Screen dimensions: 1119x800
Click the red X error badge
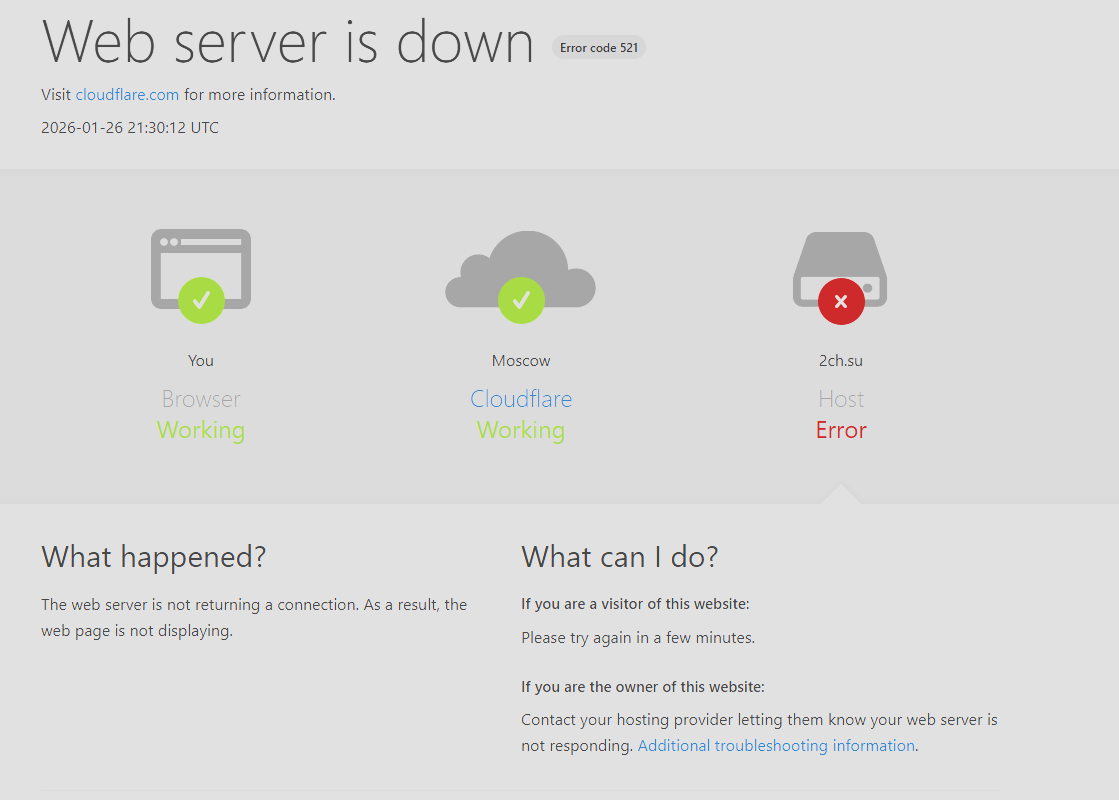coord(841,301)
